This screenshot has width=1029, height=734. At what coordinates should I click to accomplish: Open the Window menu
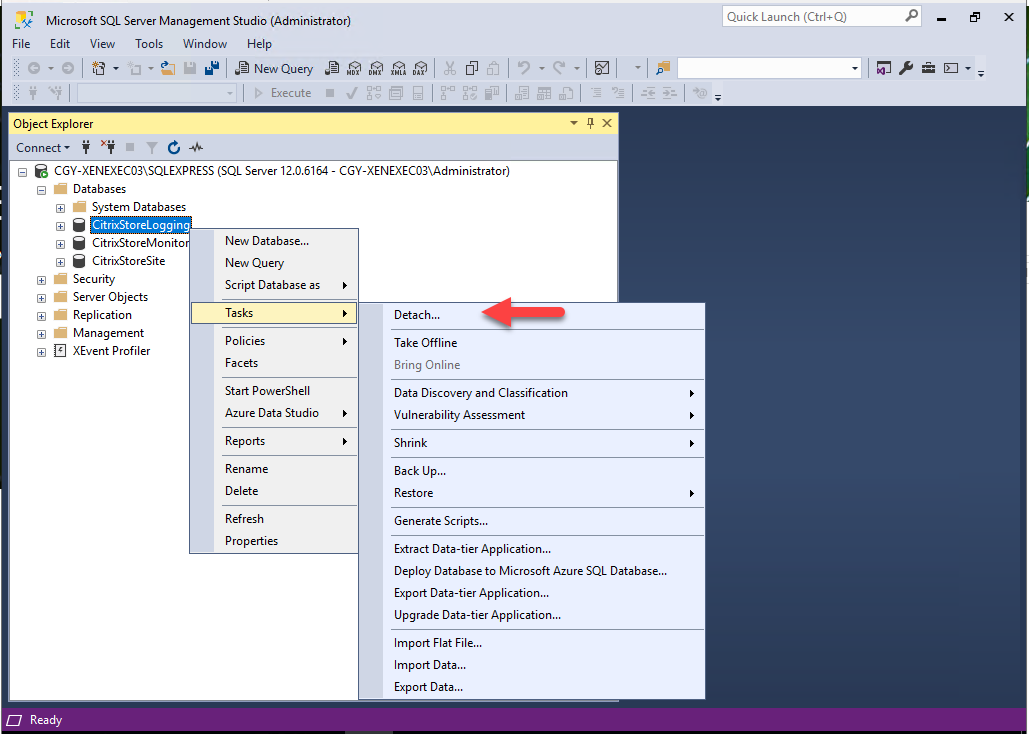pyautogui.click(x=205, y=44)
